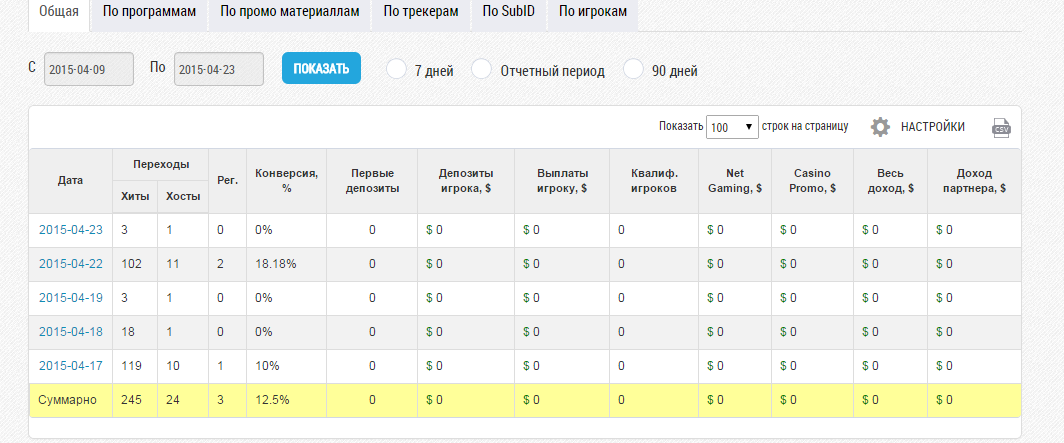
Task: Switch to the По программам tab
Action: [149, 12]
